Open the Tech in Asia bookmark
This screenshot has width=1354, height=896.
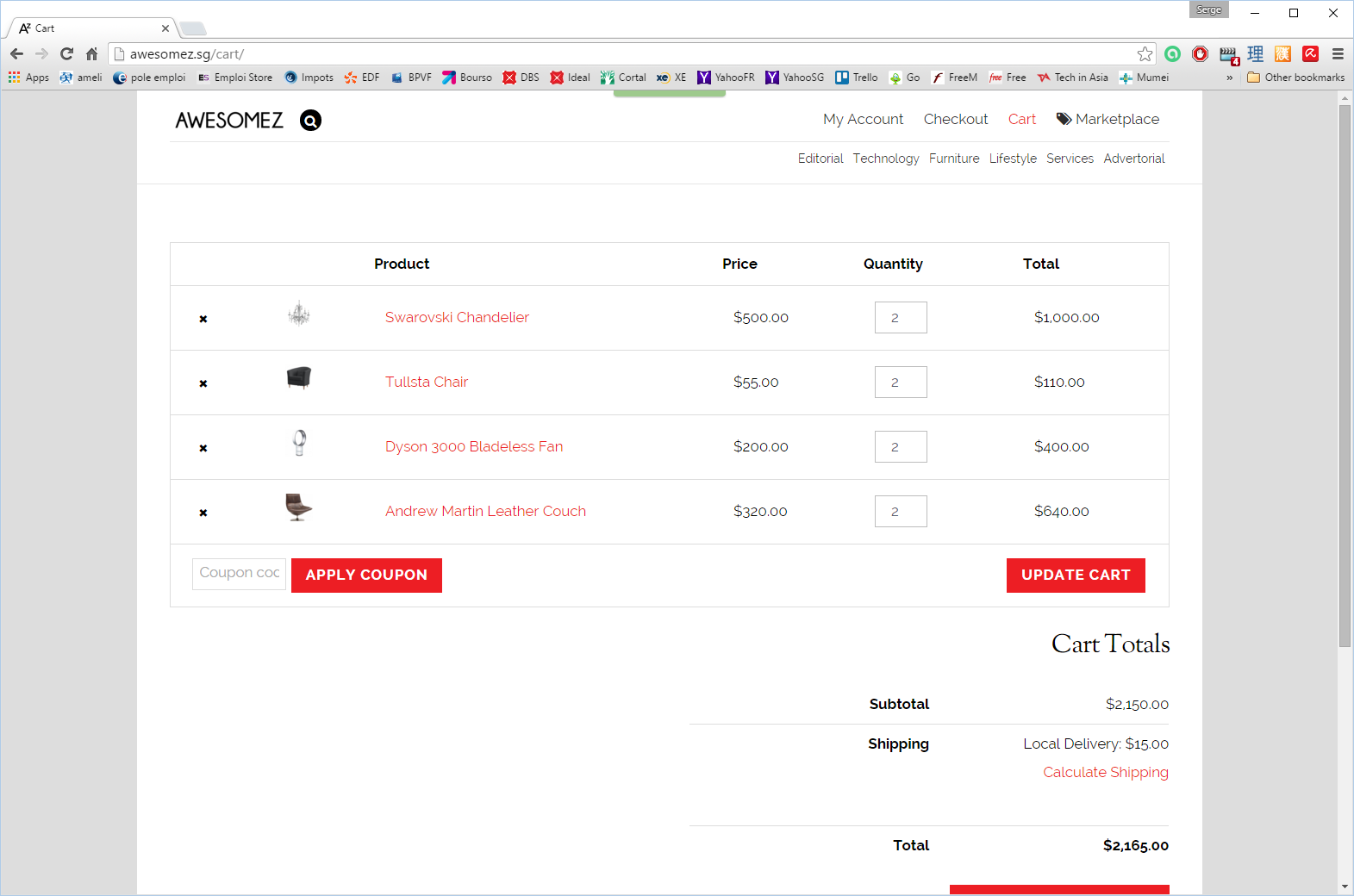1072,78
